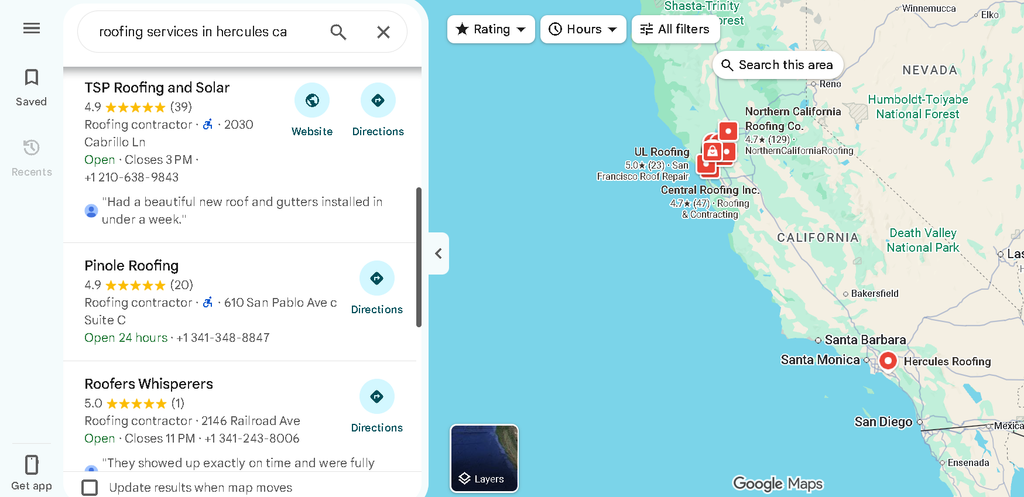Click review "They showed up exactly on time"
This screenshot has height=497, width=1024.
click(238, 463)
